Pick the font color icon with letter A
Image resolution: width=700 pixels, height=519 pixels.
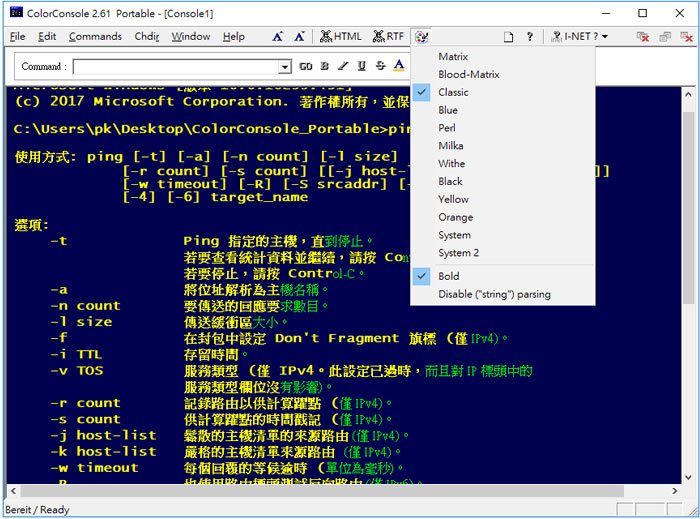click(x=399, y=67)
